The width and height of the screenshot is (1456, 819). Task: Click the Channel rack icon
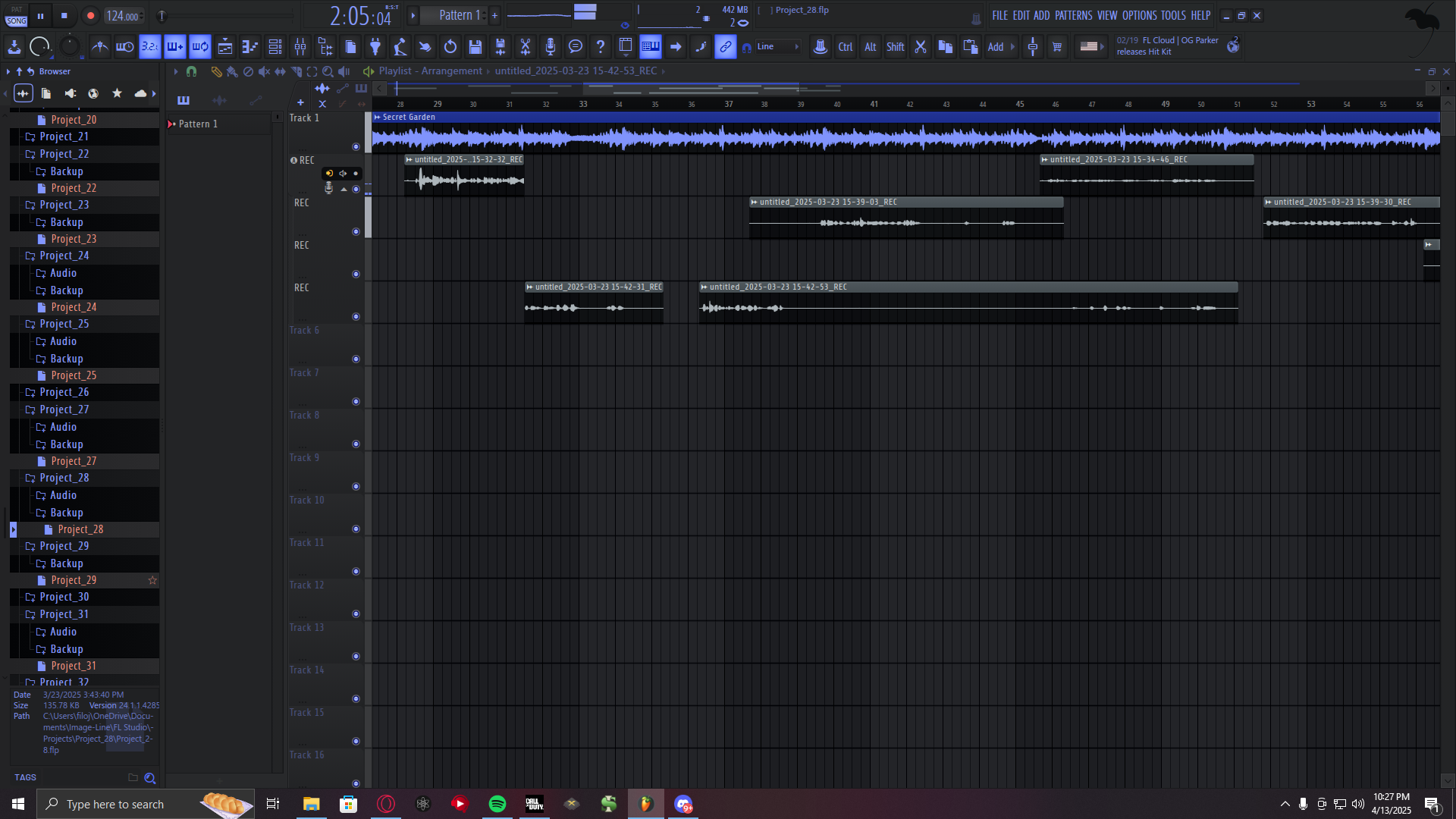pos(275,47)
